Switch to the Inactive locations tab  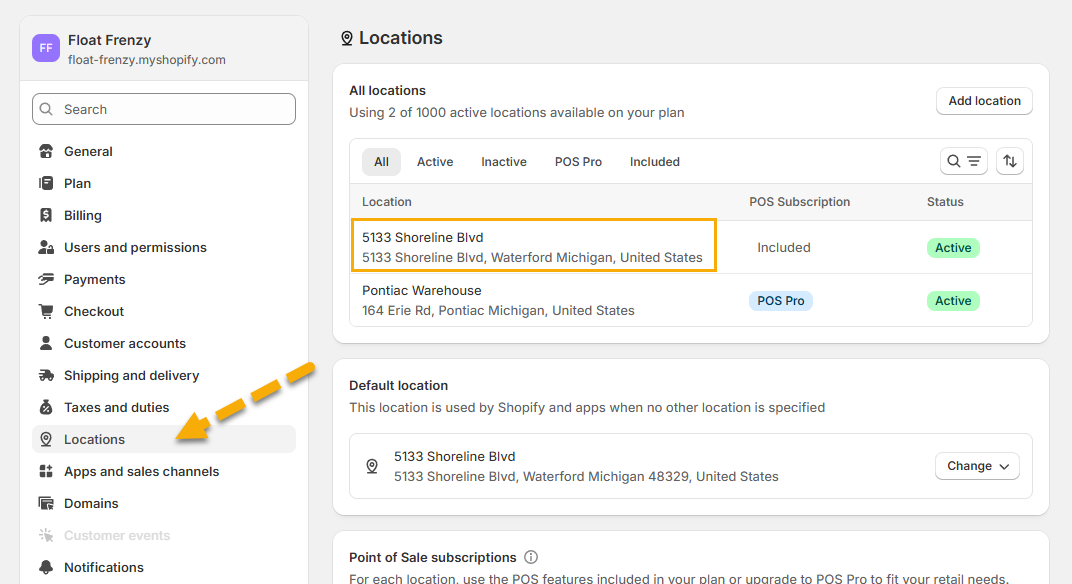[503, 162]
